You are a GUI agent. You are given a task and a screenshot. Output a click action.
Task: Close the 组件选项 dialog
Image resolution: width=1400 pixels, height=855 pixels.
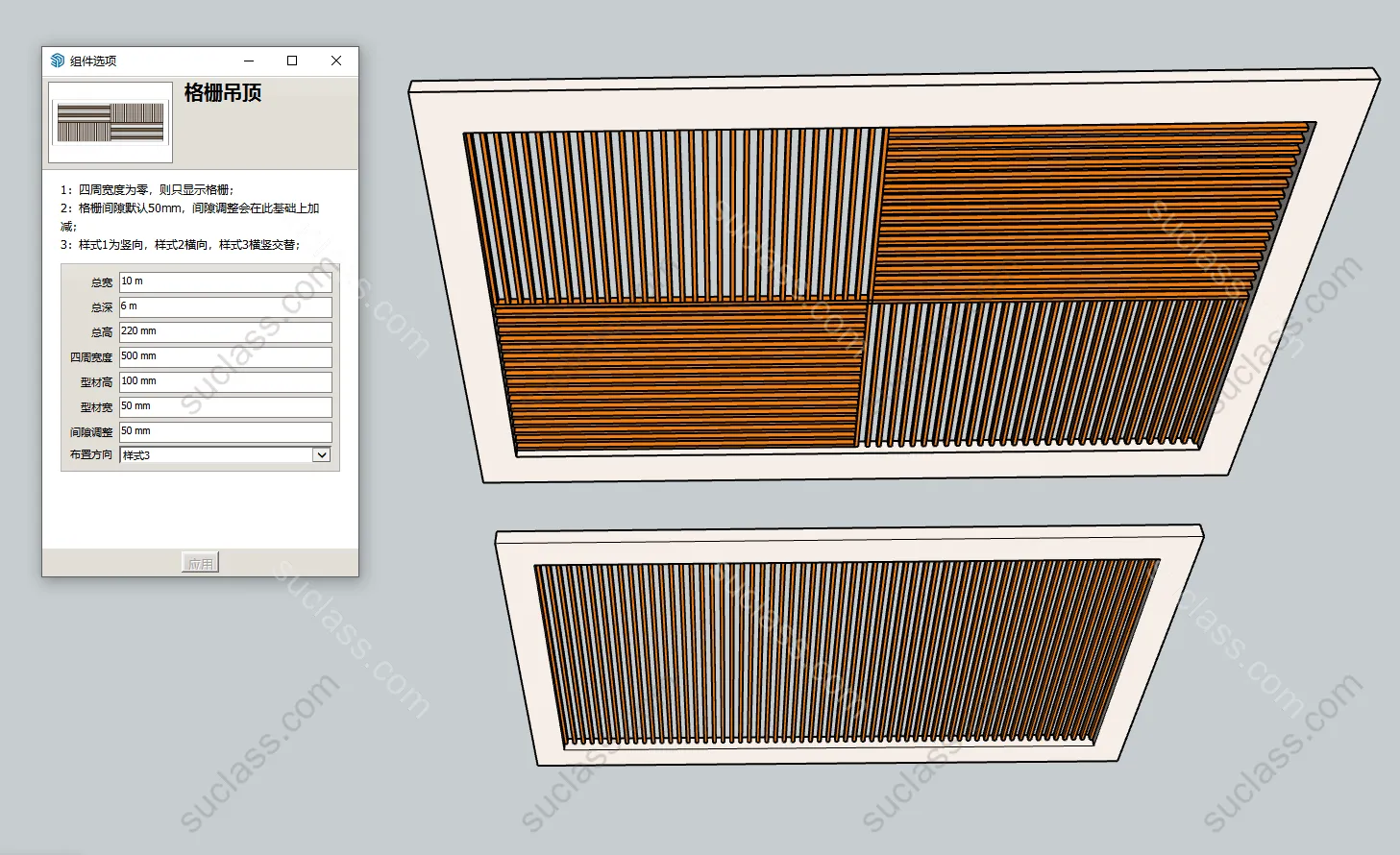click(336, 61)
